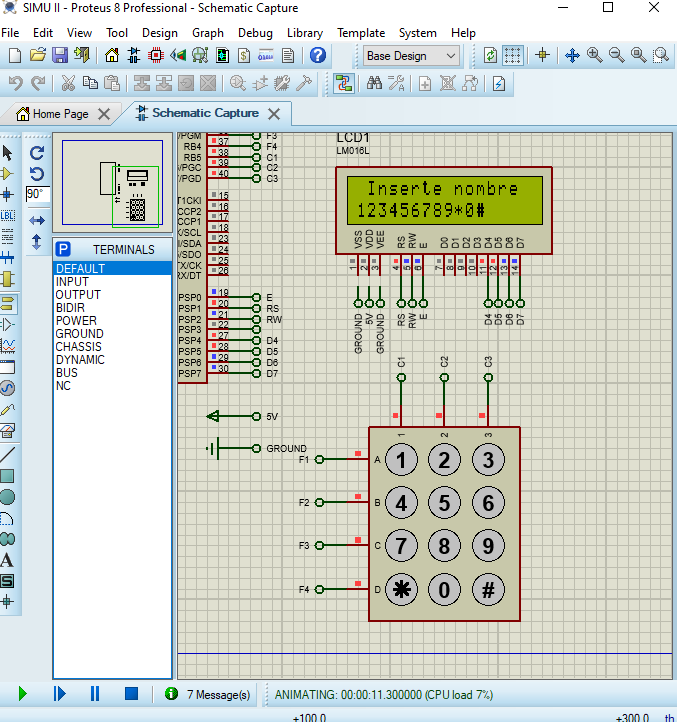Image resolution: width=677 pixels, height=722 pixels.
Task: Zoom to area with the magnifier selection icon
Action: tap(661, 56)
